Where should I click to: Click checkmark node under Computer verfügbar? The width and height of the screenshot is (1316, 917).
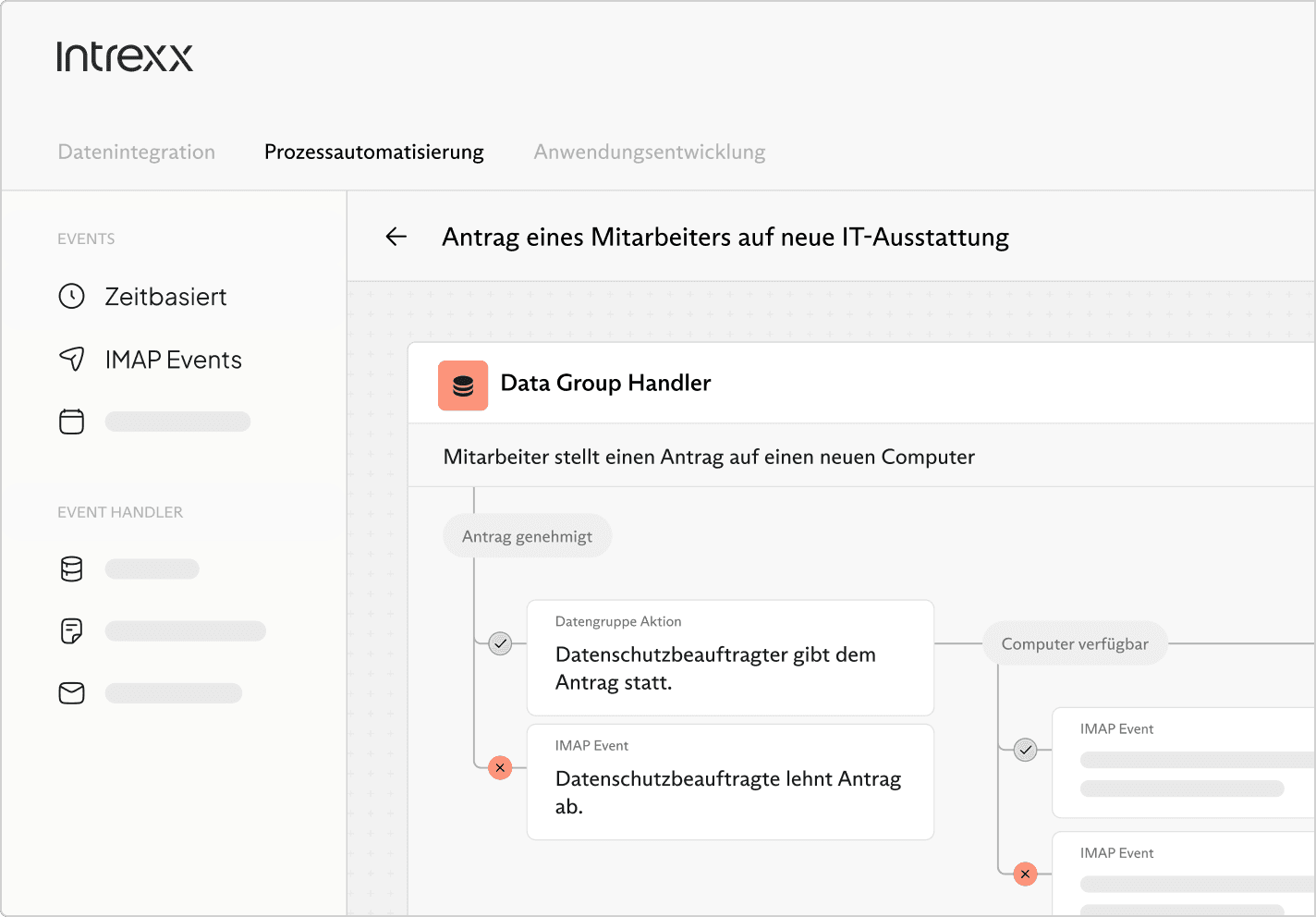click(x=1025, y=750)
